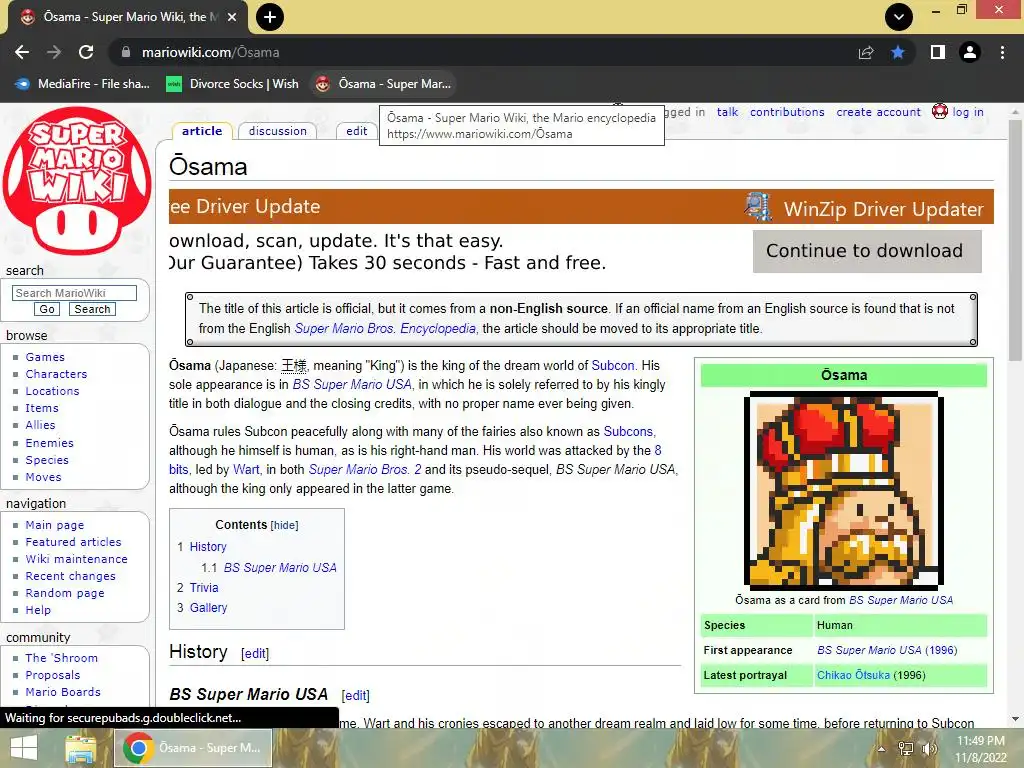
Task: Open the edit tab
Action: click(357, 131)
